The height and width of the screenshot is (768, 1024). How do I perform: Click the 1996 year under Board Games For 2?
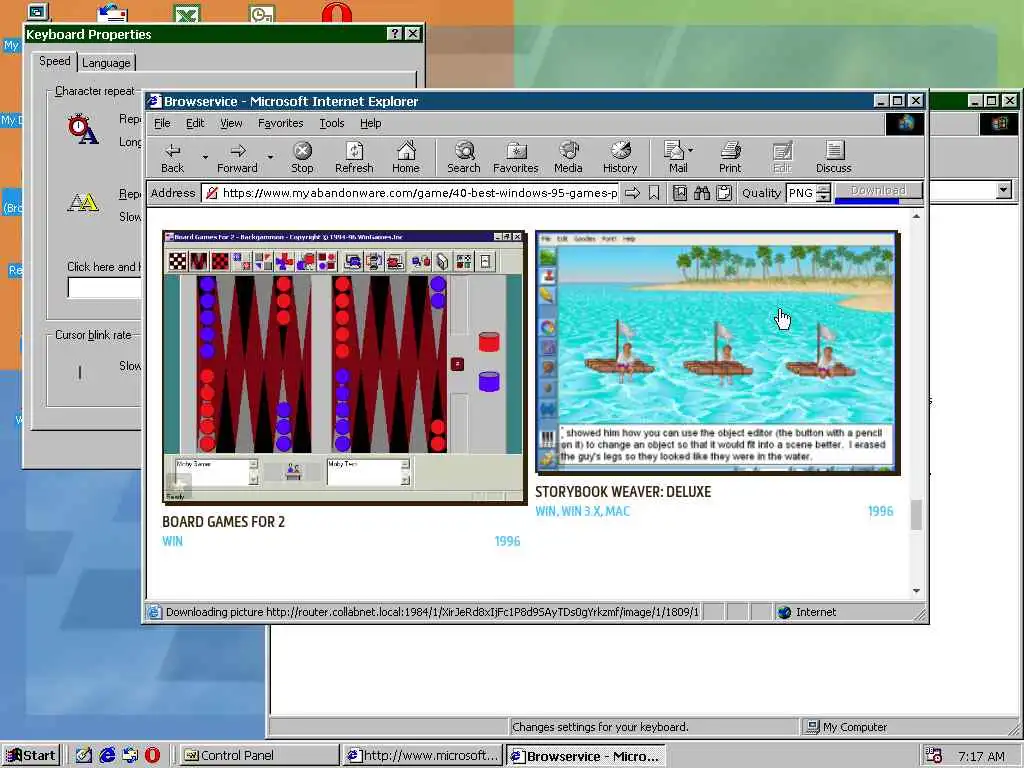click(x=507, y=541)
